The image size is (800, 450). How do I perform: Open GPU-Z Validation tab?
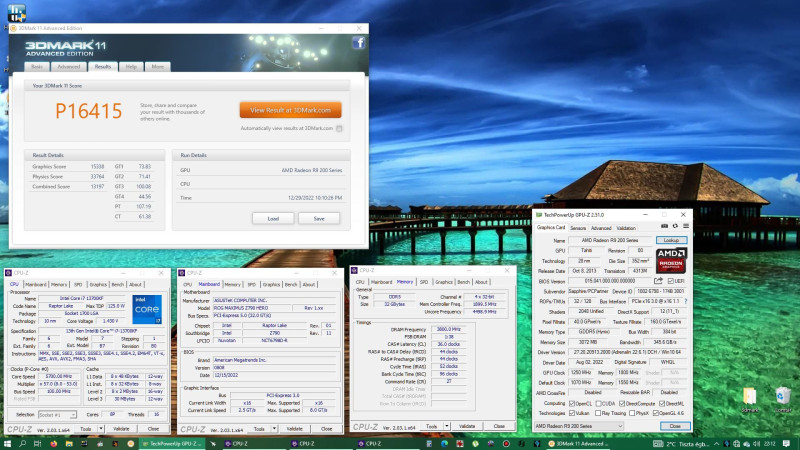pyautogui.click(x=626, y=228)
